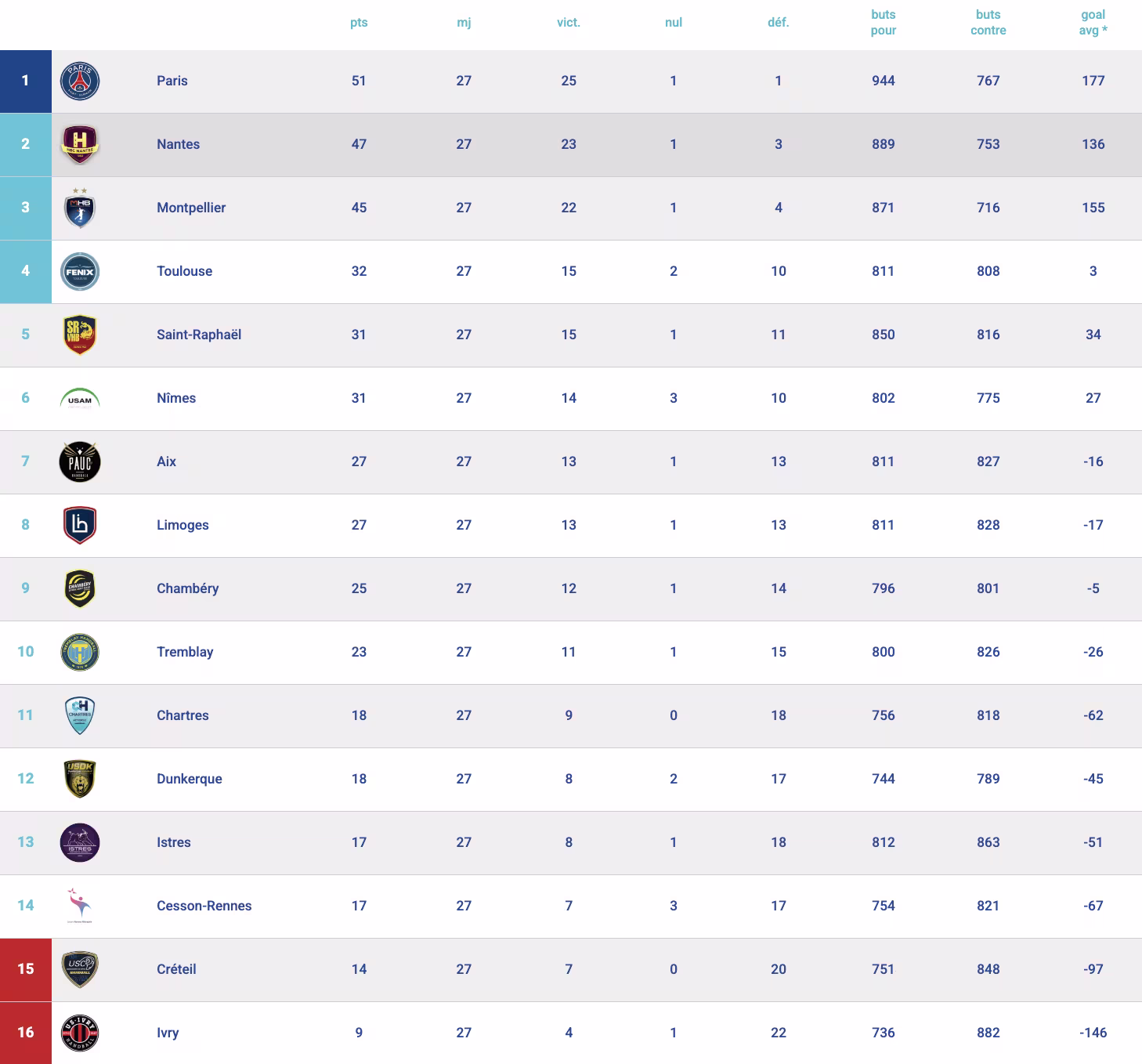Select the USDK Dunkerque lion badge

[x=80, y=779]
